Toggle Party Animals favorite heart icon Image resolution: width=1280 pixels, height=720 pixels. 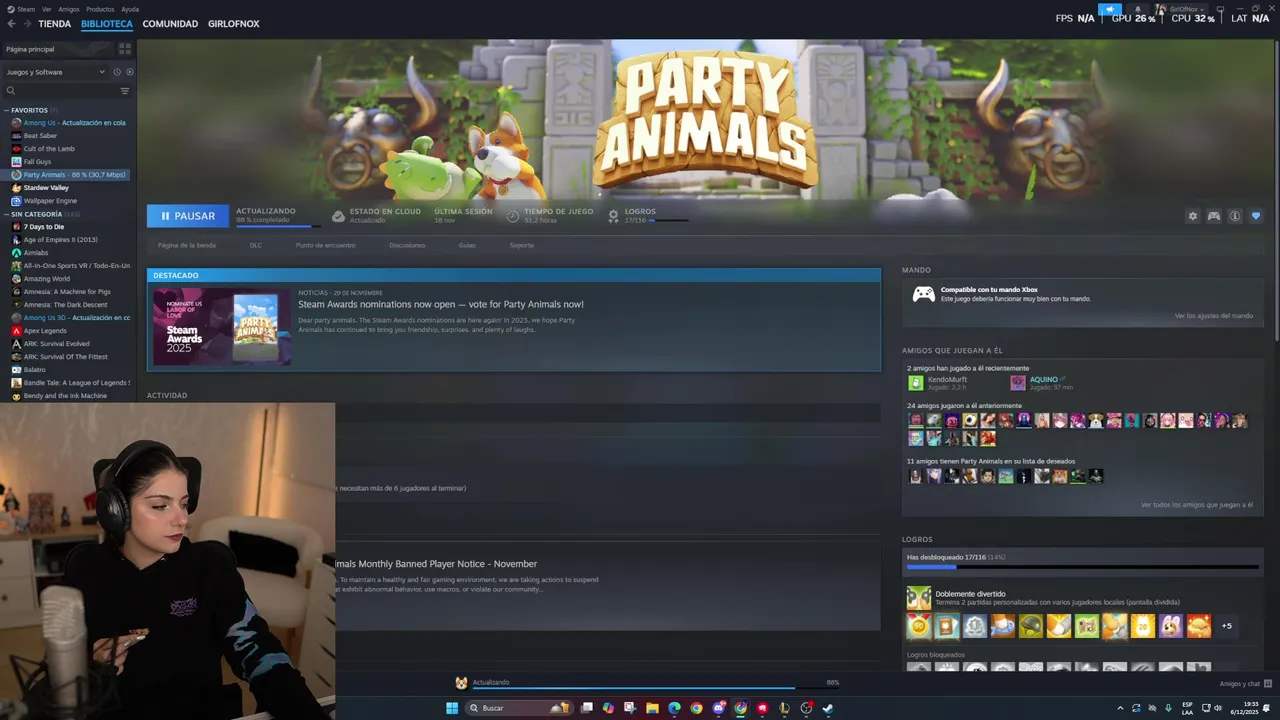coord(1256,216)
